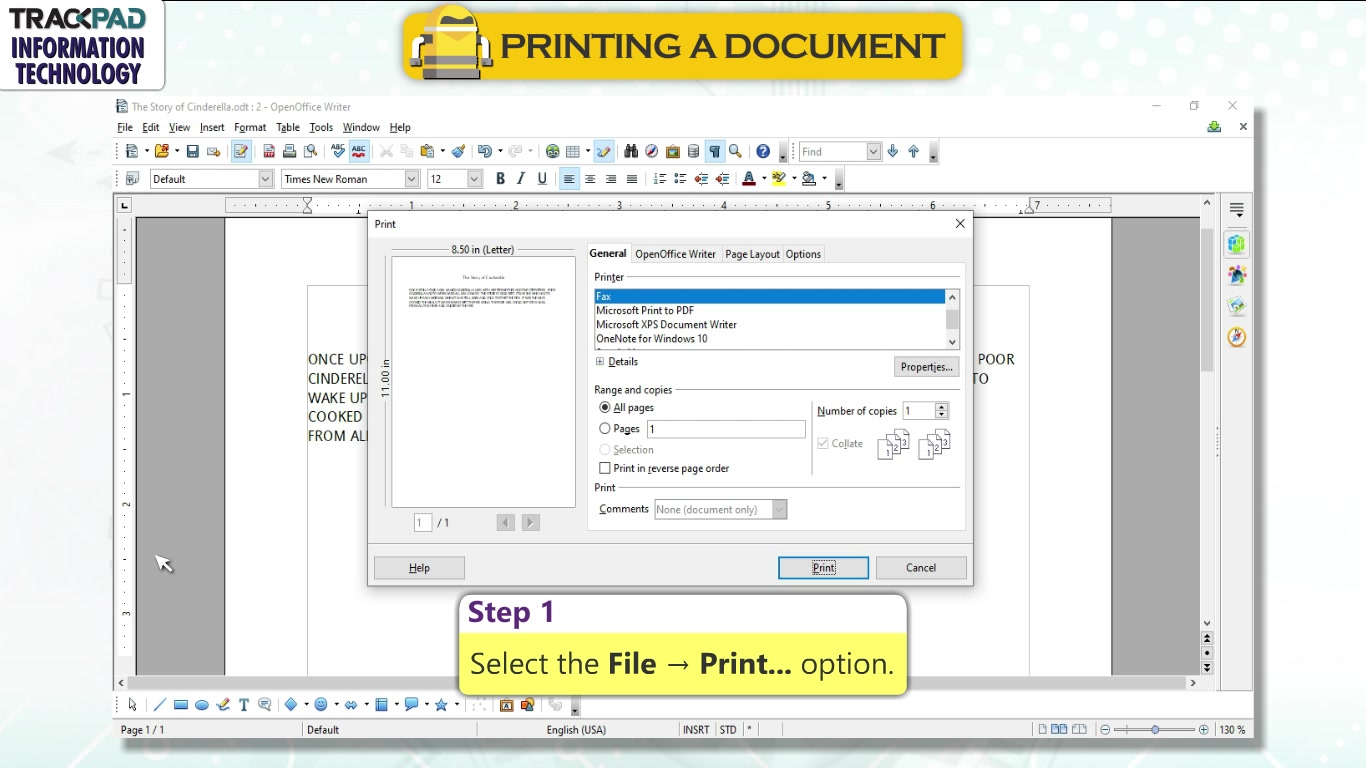The width and height of the screenshot is (1366, 768).
Task: Click the Cancel button in dialog
Action: tap(921, 568)
